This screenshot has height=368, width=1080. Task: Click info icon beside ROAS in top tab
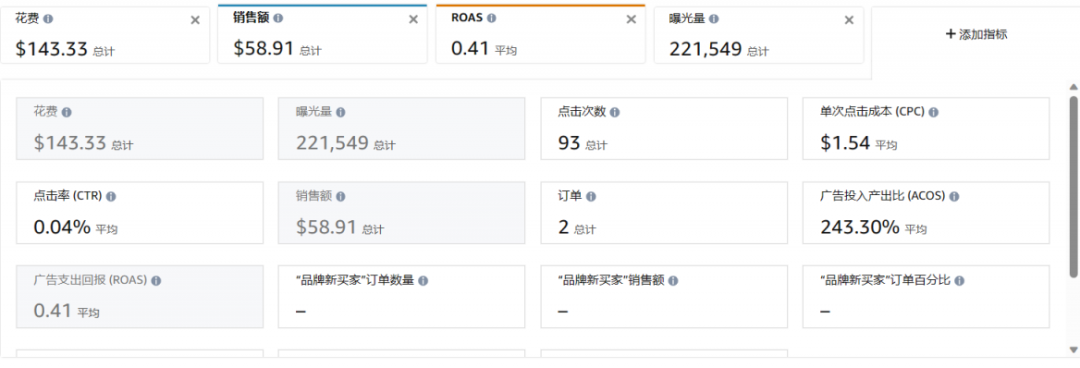point(491,19)
